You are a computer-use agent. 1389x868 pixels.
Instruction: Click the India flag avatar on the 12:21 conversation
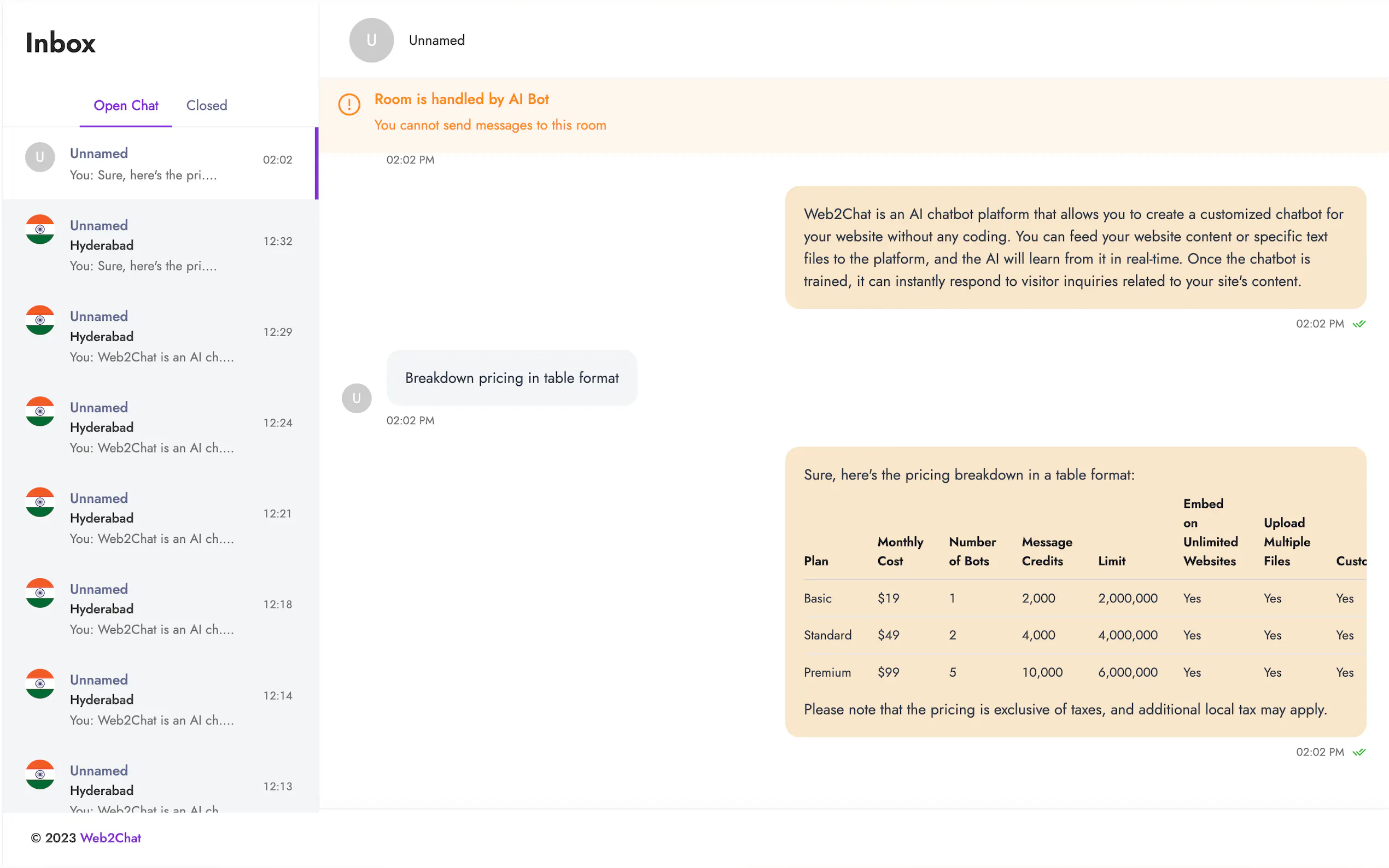(x=39, y=502)
